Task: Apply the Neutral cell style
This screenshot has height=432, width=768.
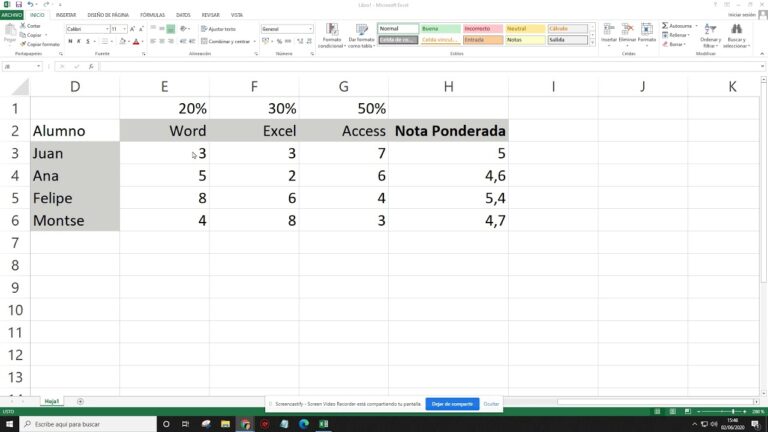Action: click(x=525, y=29)
